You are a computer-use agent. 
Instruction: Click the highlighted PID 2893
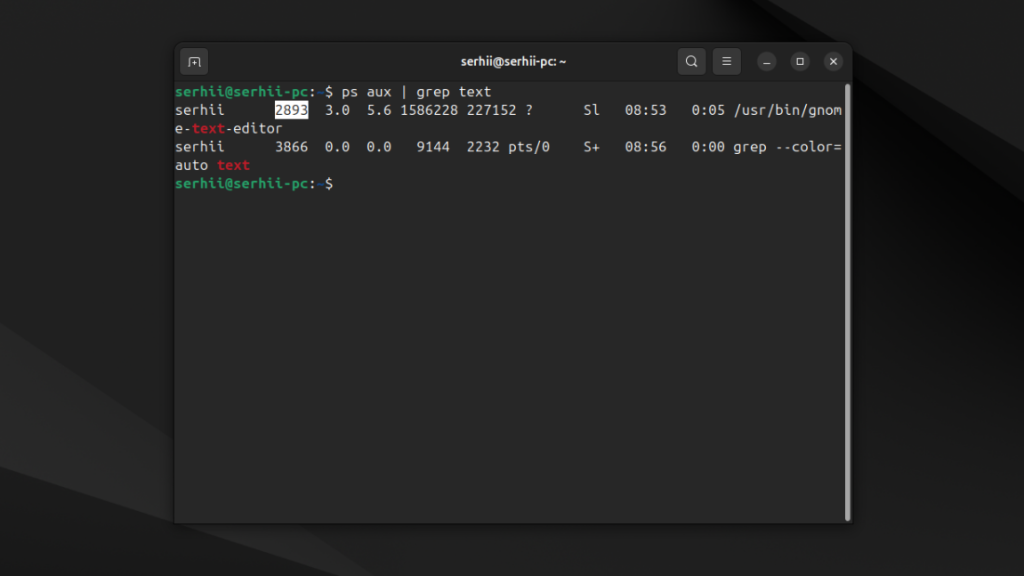click(291, 110)
